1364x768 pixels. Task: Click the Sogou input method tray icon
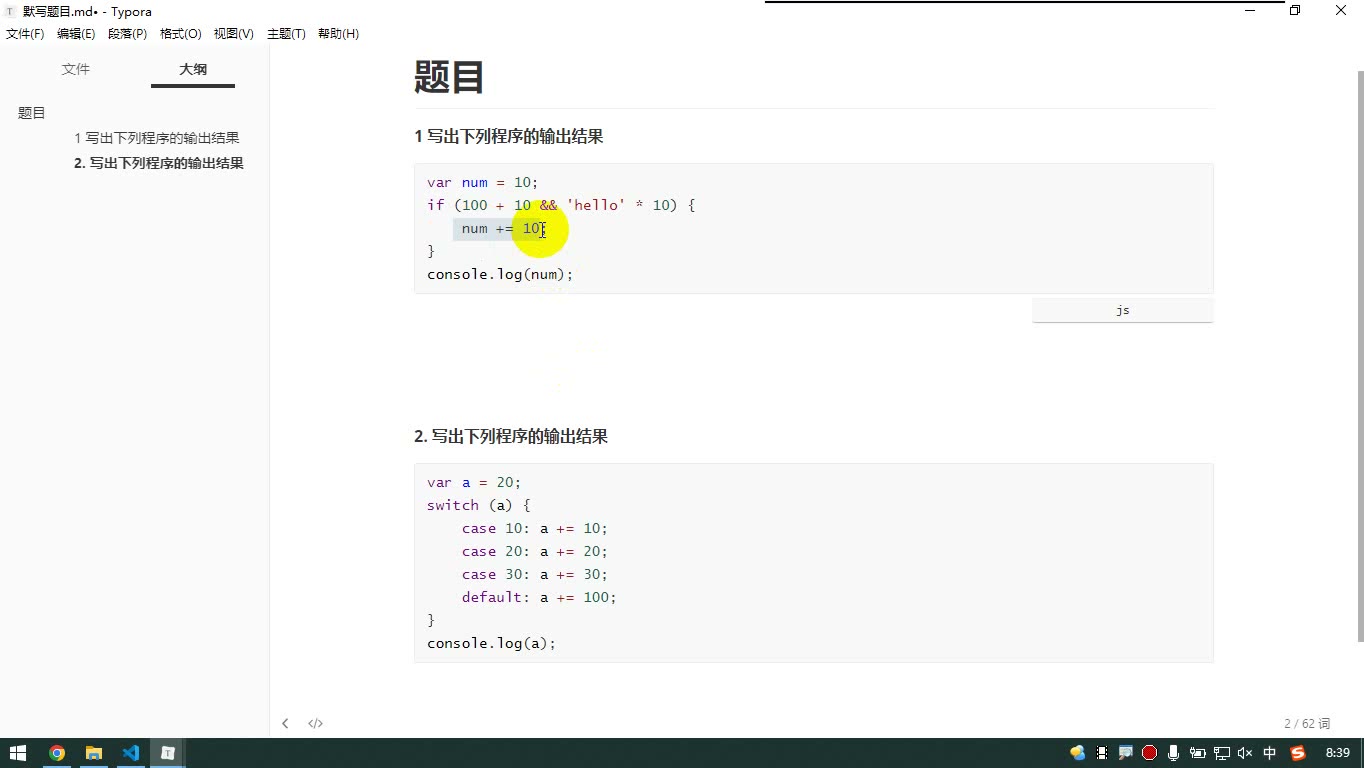(1298, 753)
